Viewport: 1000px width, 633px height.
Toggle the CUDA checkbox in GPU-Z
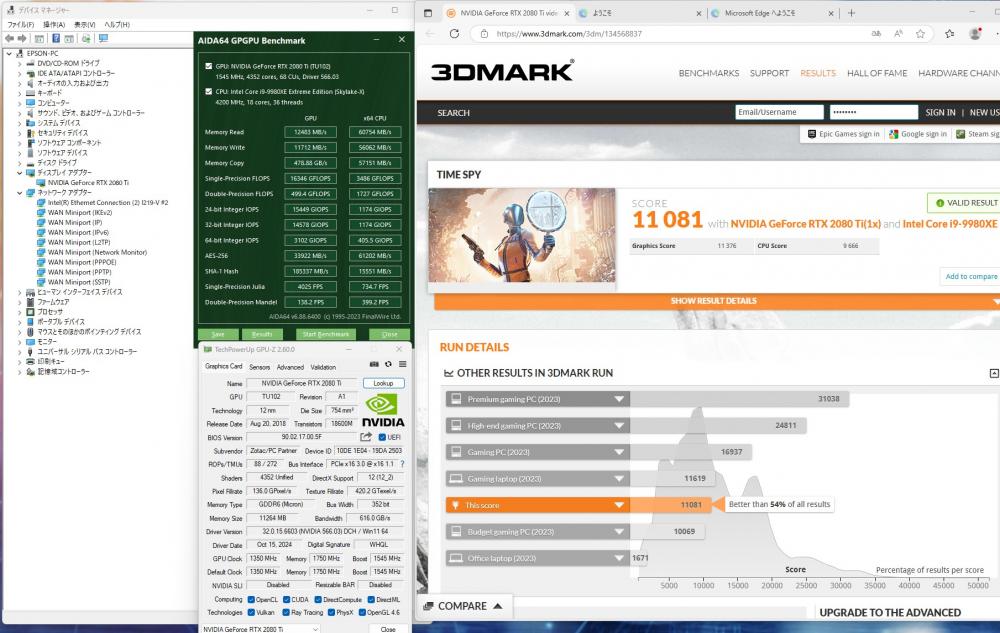point(287,600)
